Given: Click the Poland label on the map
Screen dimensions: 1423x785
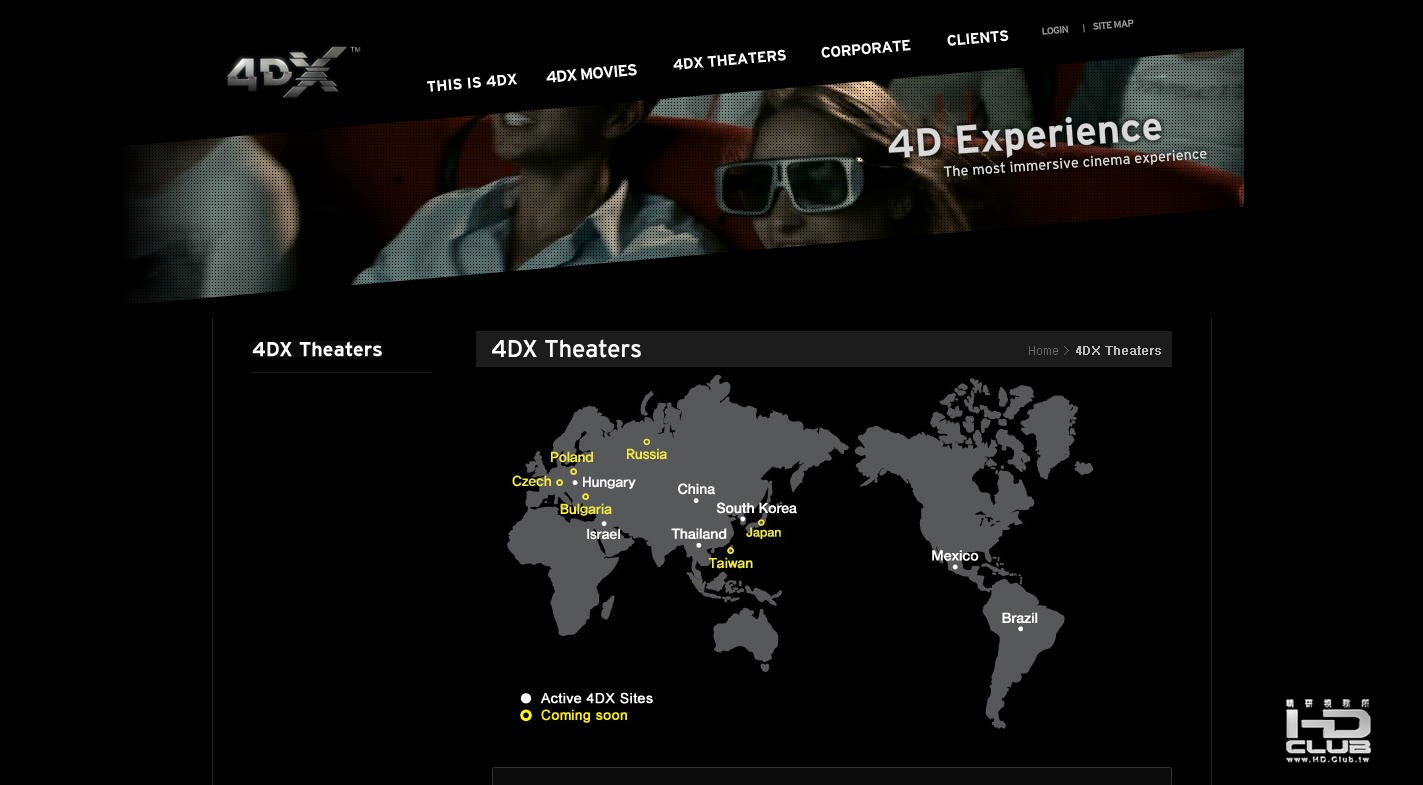Looking at the screenshot, I should point(572,458).
